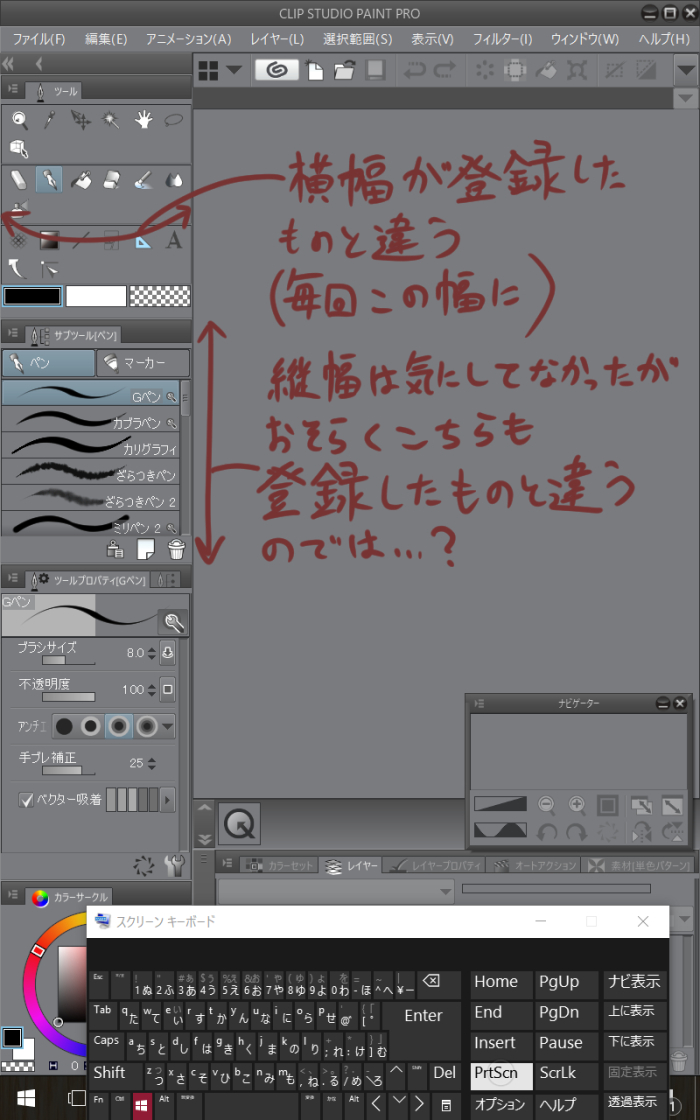Image resolution: width=700 pixels, height=1120 pixels.
Task: Select the Pencil tool
Action: point(18,179)
